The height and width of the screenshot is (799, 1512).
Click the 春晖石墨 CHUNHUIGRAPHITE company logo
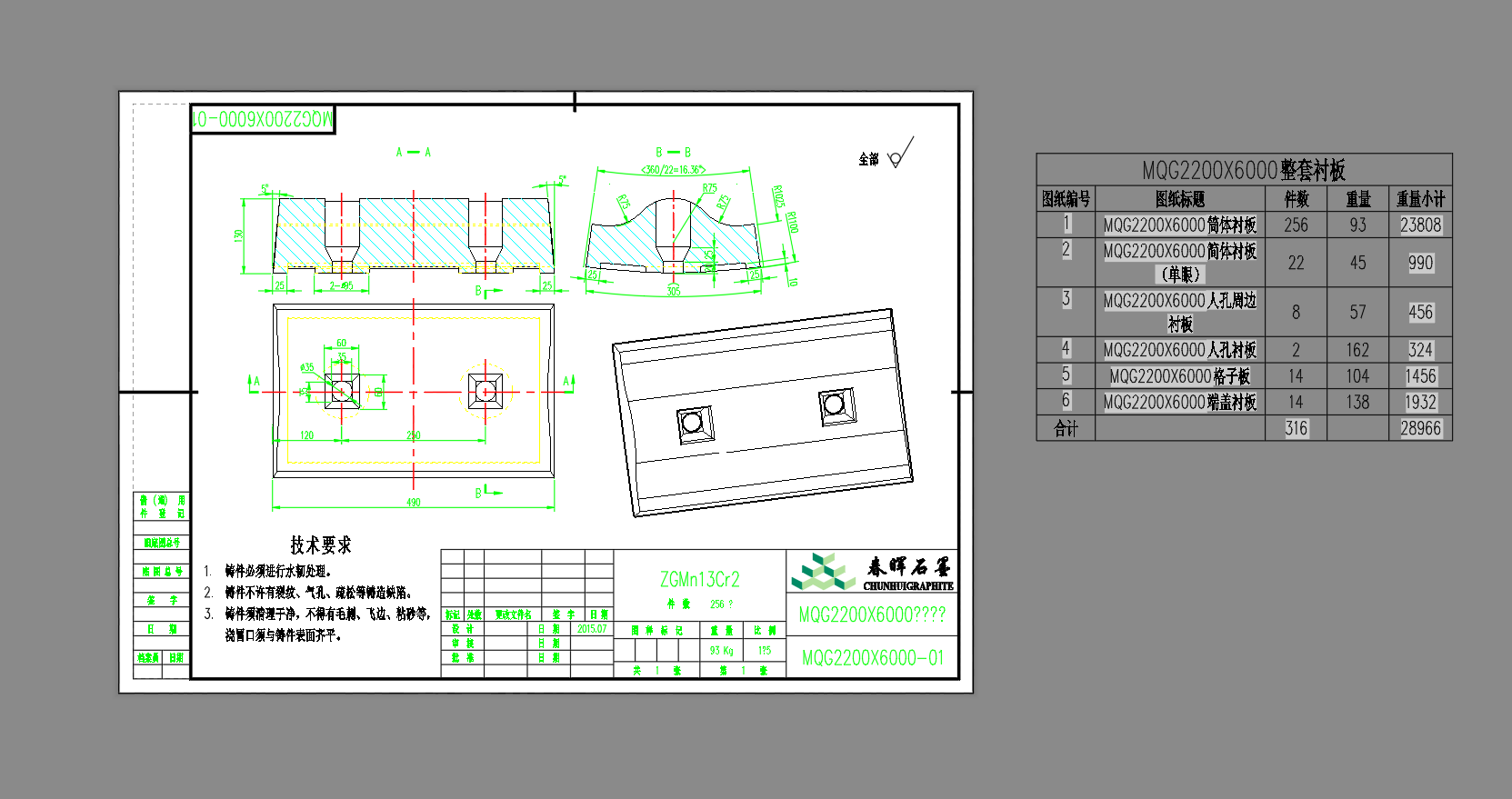[872, 572]
